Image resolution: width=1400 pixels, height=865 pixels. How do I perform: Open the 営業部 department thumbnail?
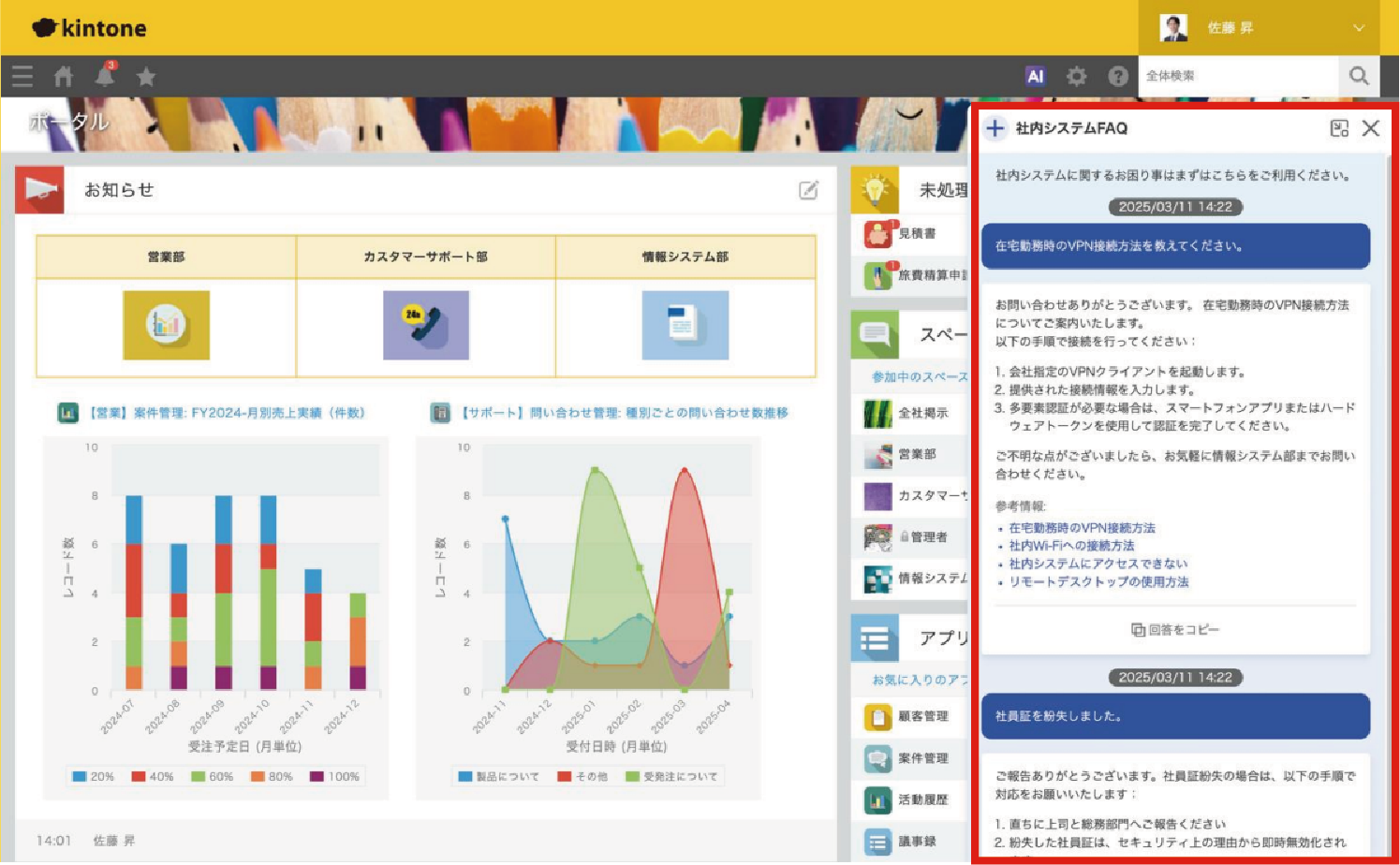[166, 325]
